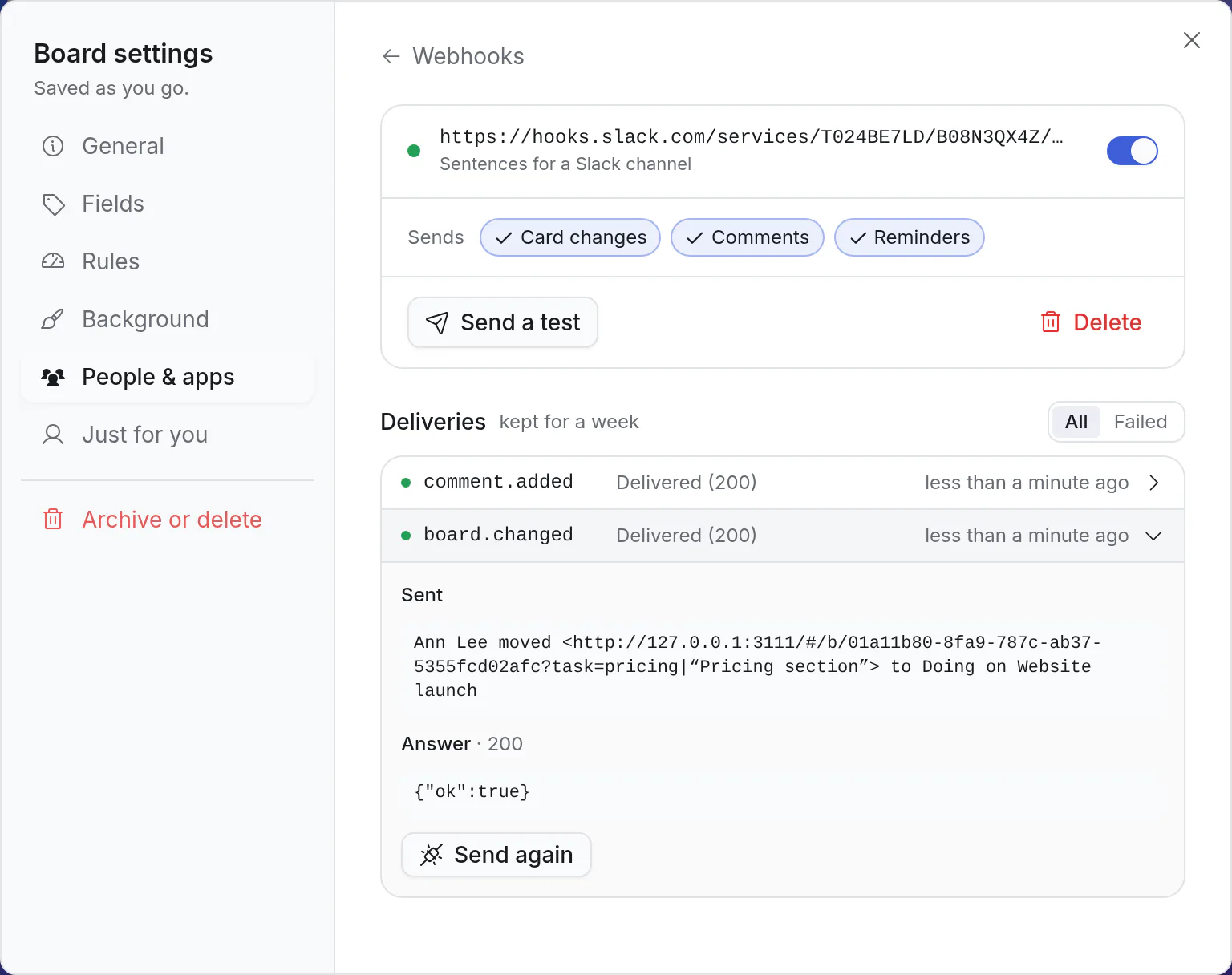Click the People & apps group icon
The width and height of the screenshot is (1232, 975).
(53, 377)
